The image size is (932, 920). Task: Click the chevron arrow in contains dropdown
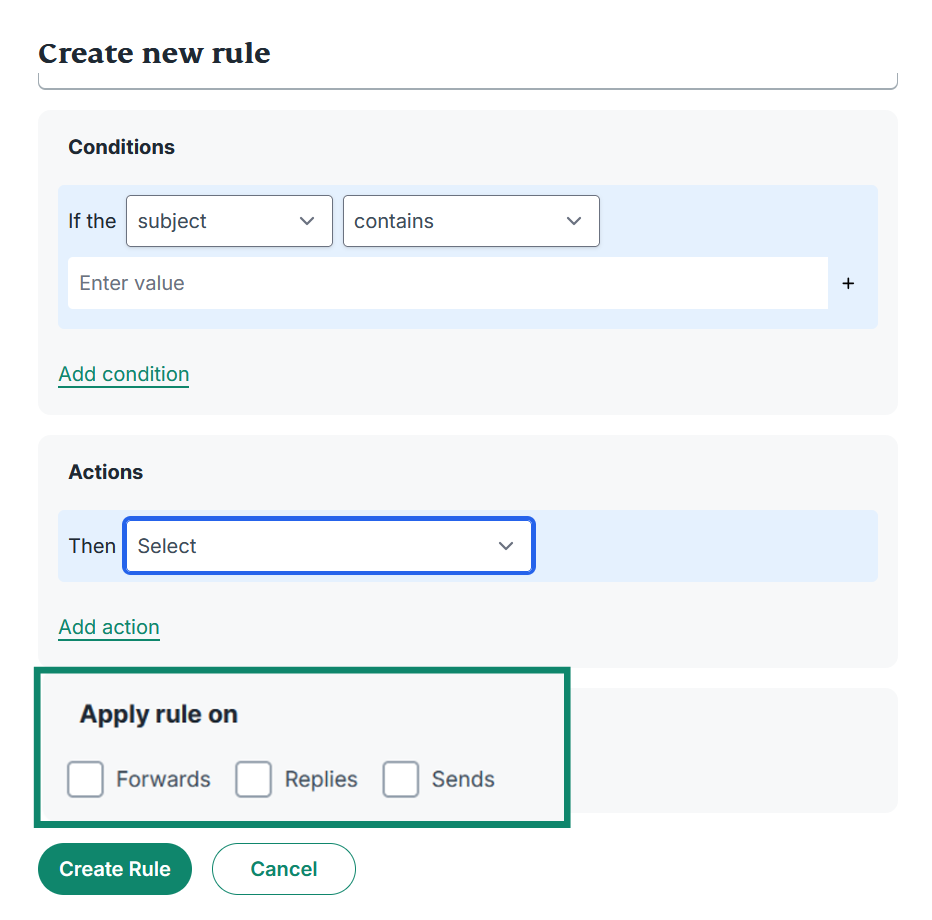click(x=574, y=221)
